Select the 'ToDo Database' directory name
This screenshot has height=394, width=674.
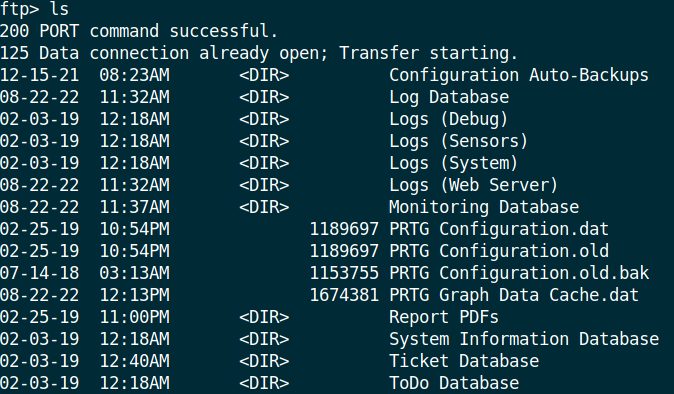[454, 382]
